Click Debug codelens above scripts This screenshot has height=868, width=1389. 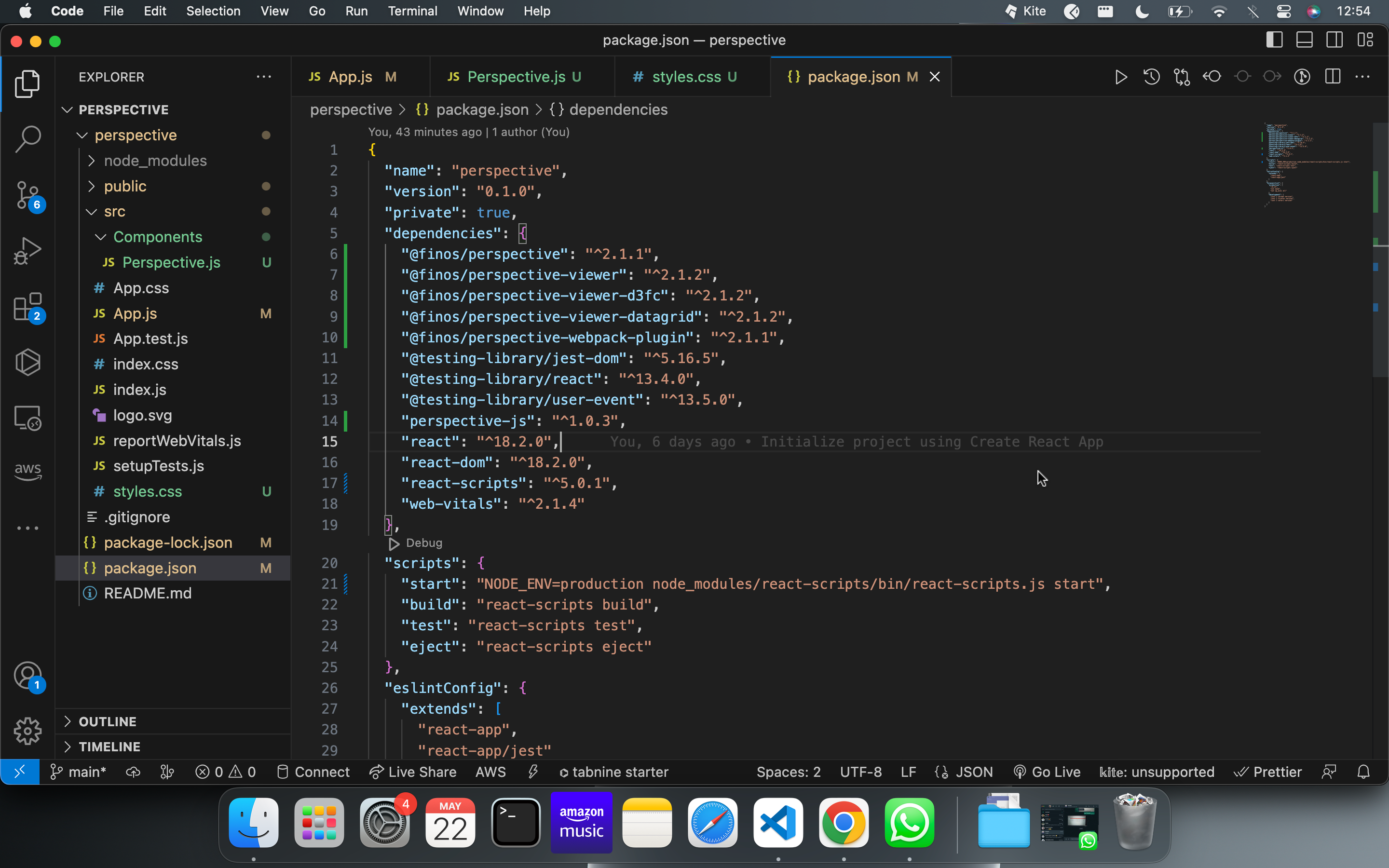pos(423,543)
